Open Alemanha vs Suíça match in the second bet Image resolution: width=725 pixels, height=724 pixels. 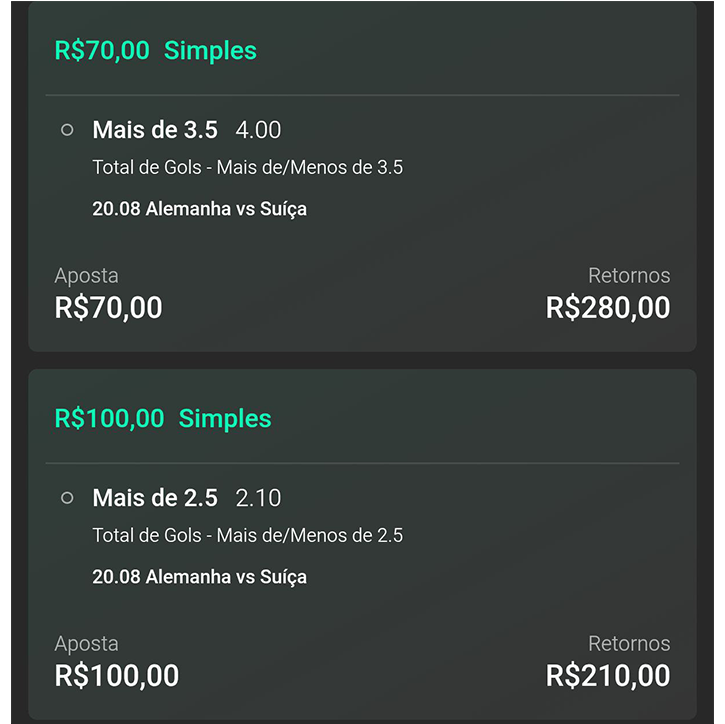[199, 577]
